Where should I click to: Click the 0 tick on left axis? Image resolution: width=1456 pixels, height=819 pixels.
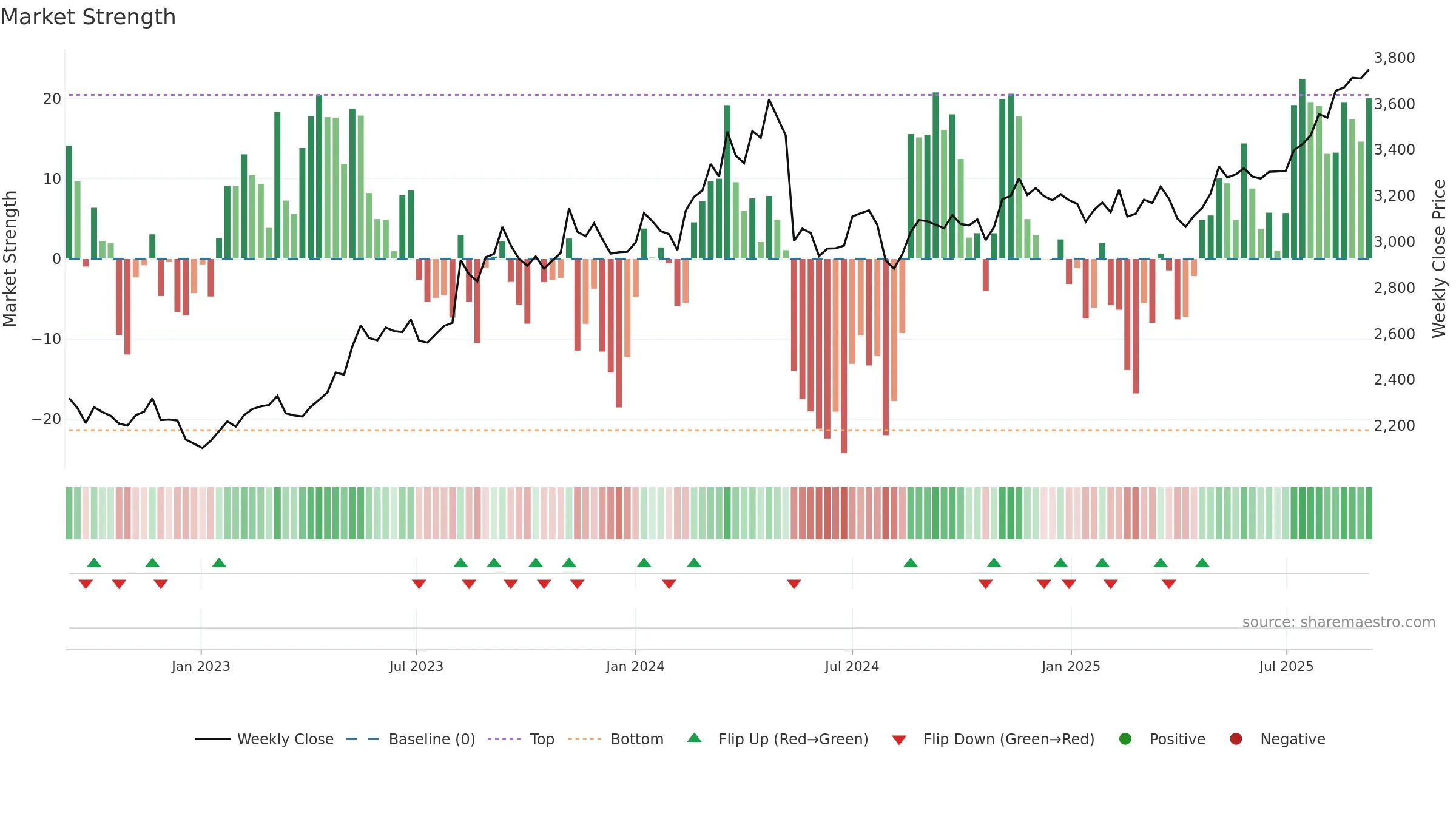coord(56,258)
